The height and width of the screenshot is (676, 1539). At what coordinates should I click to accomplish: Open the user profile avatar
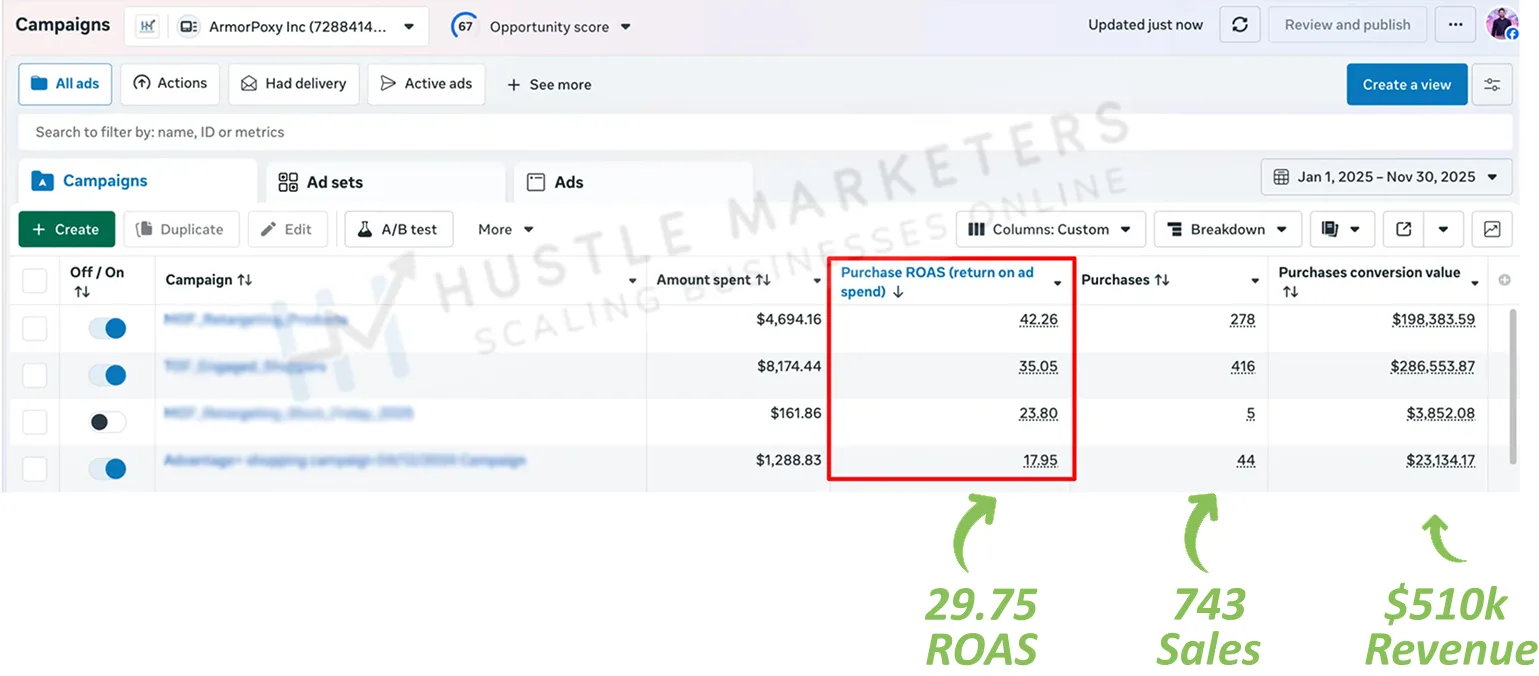tap(1502, 24)
